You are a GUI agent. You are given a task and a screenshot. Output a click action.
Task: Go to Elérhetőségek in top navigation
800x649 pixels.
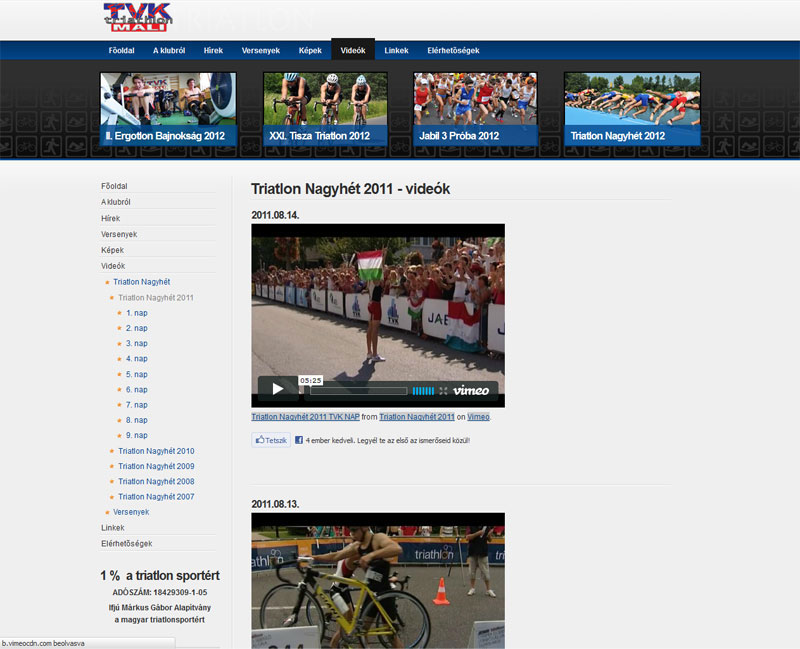click(453, 50)
